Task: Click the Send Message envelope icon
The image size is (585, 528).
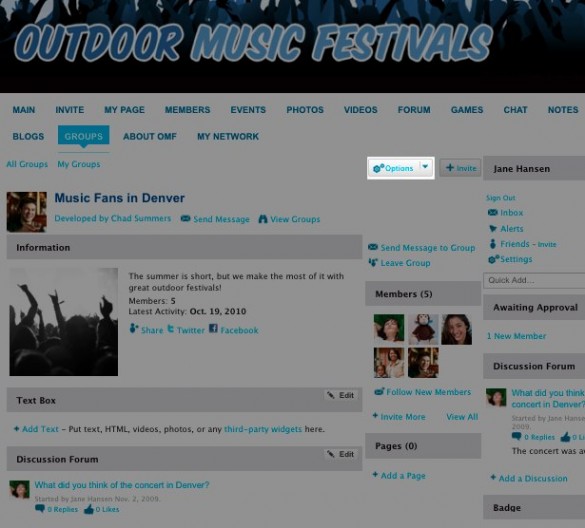Action: tap(185, 218)
